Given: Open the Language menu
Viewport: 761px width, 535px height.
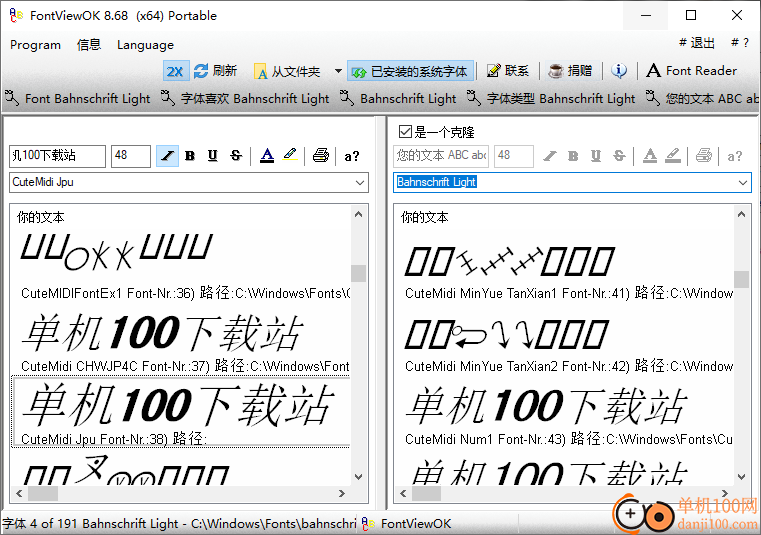Looking at the screenshot, I should [145, 45].
